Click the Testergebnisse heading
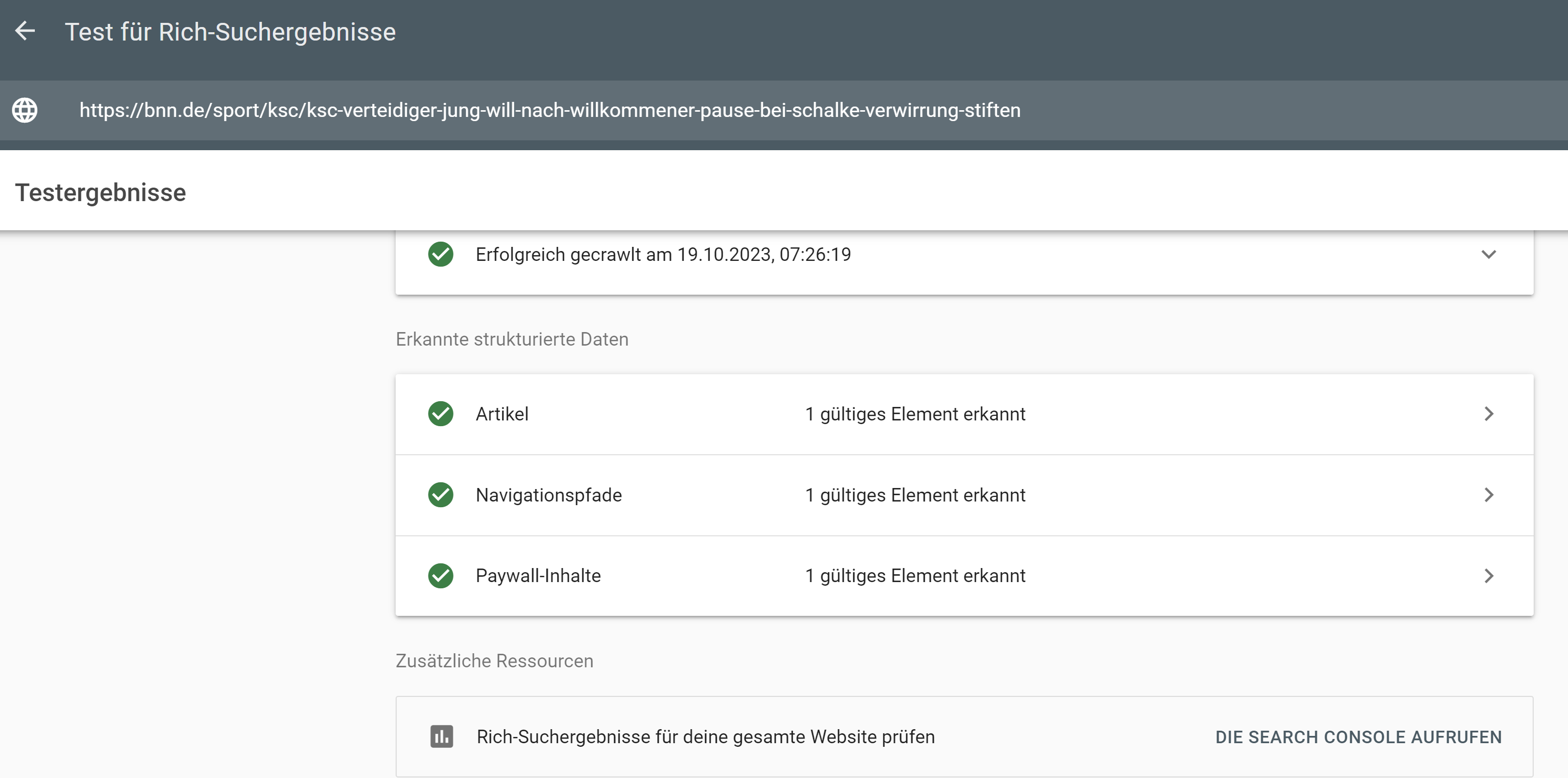Image resolution: width=1568 pixels, height=778 pixels. coord(101,193)
